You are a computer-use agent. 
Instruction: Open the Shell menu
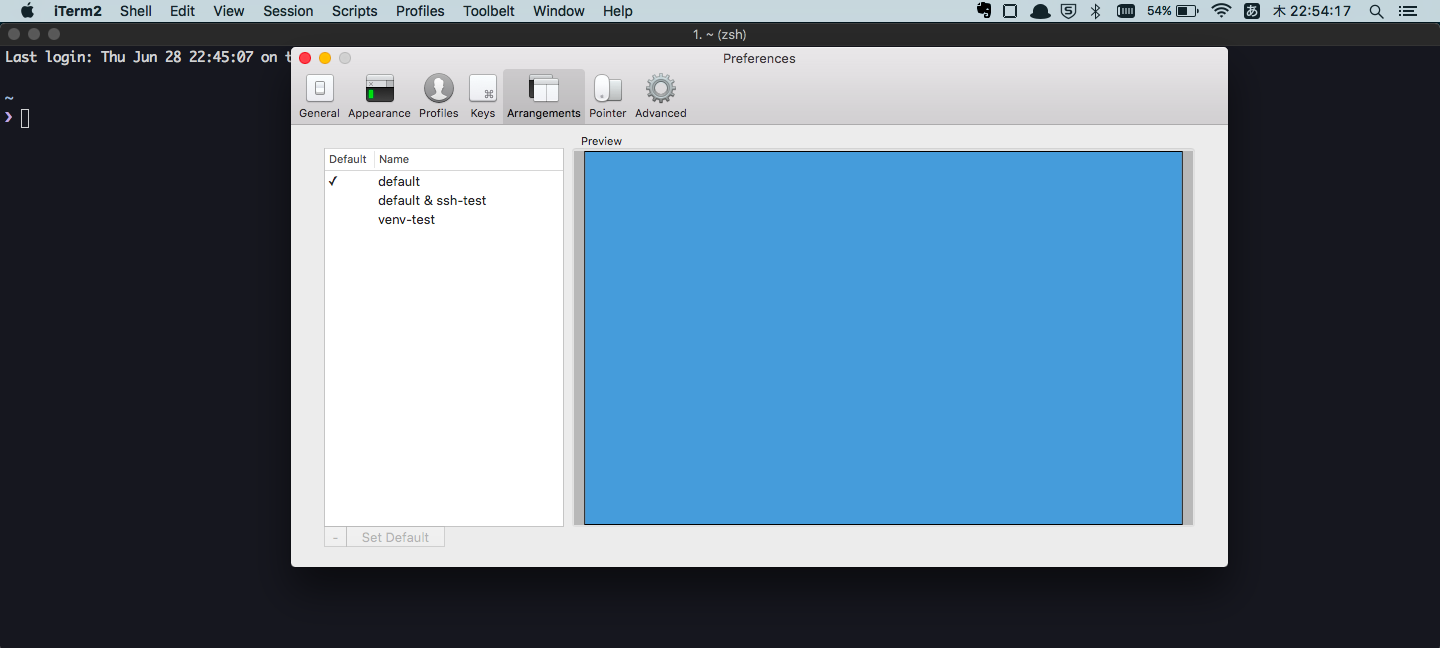(x=136, y=11)
